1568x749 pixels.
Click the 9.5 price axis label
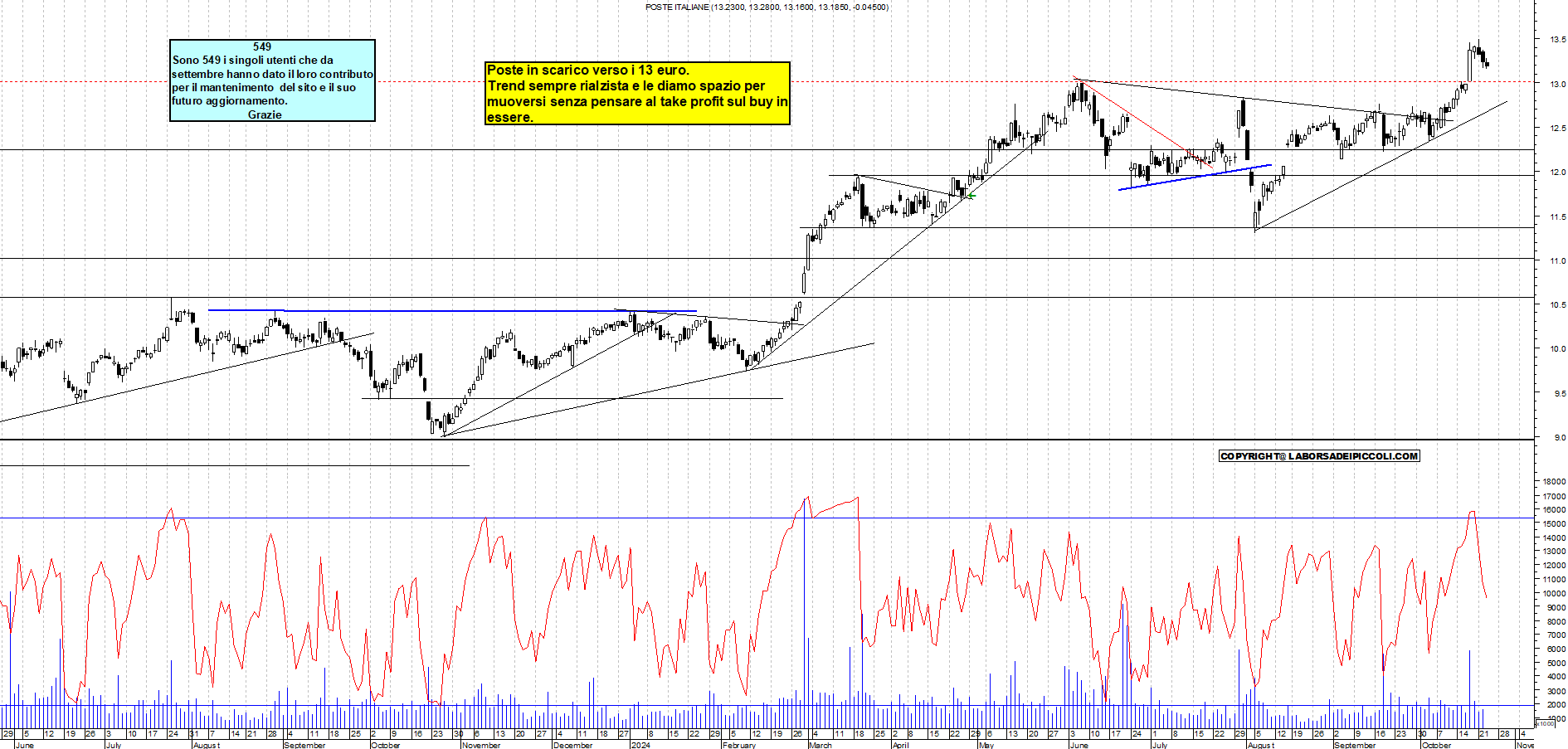pos(1559,394)
